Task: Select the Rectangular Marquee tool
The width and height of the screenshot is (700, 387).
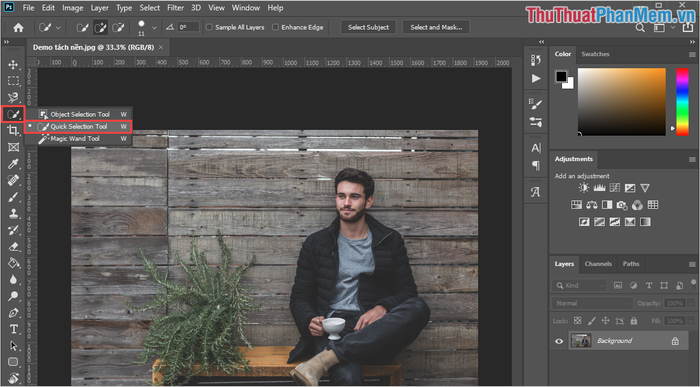Action: [x=13, y=81]
